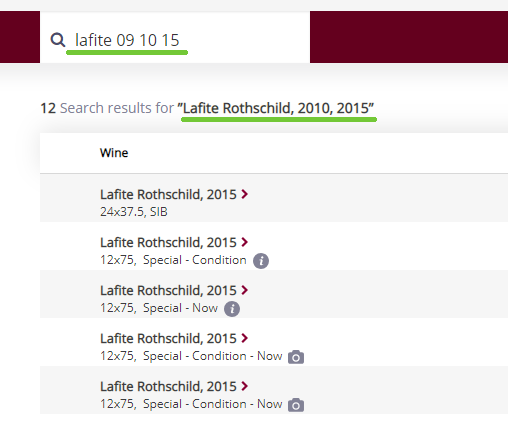Click the Wine column header
Viewport: 514px width, 429px height.
[114, 153]
